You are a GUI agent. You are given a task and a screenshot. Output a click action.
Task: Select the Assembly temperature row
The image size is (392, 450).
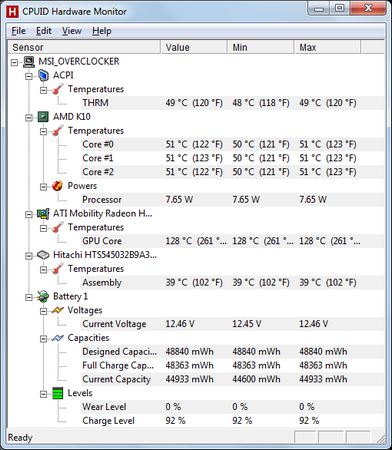click(232, 283)
